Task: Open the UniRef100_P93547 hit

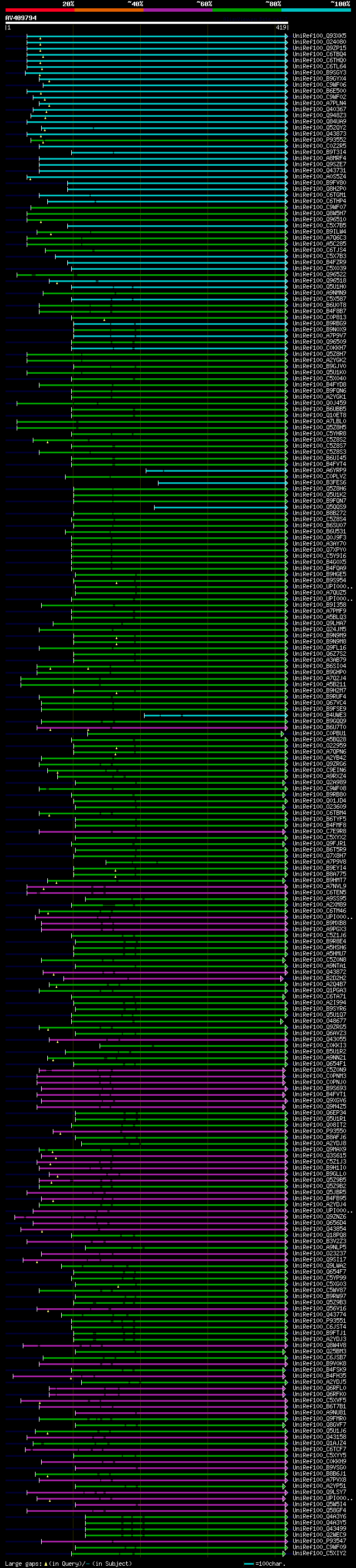Action: point(319,1541)
